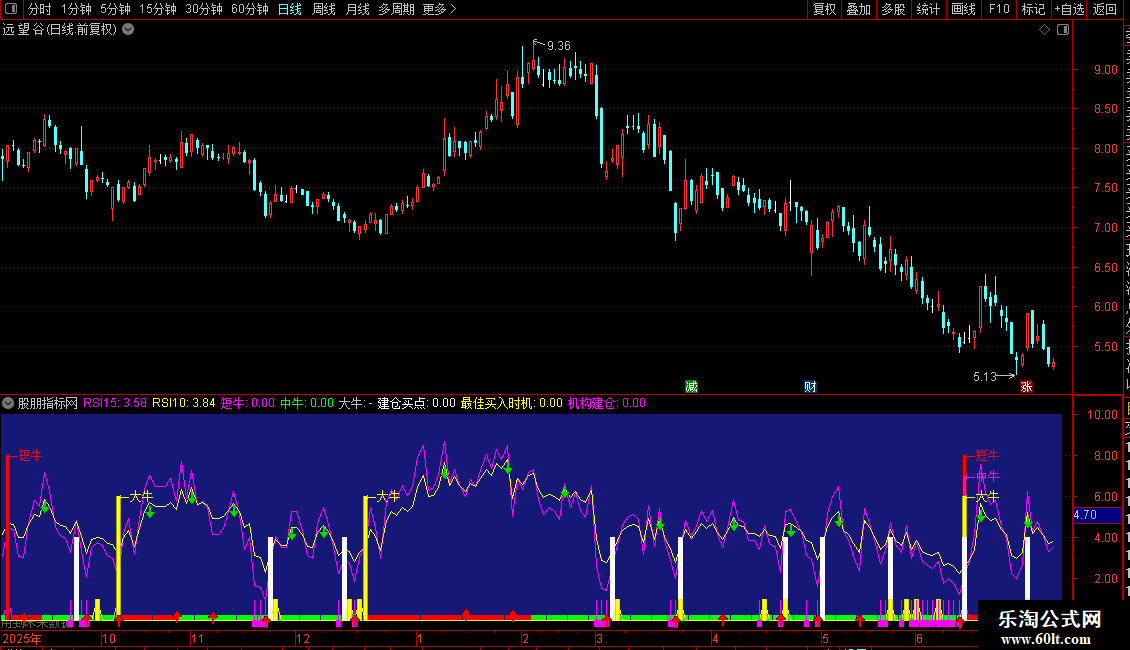Click the 4.70 value tag on indicator axis
Viewport: 1130px width, 650px height.
coord(1096,515)
